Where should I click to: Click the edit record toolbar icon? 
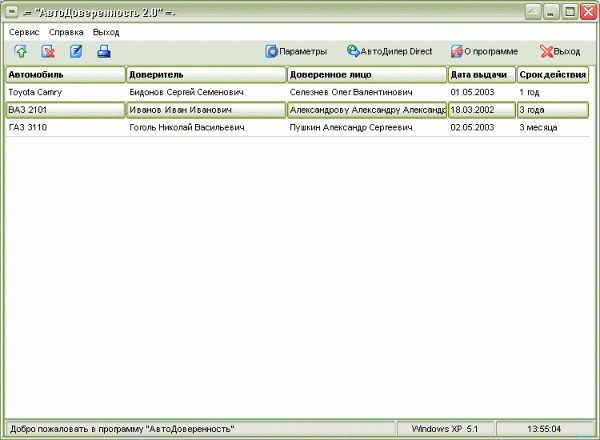76,51
